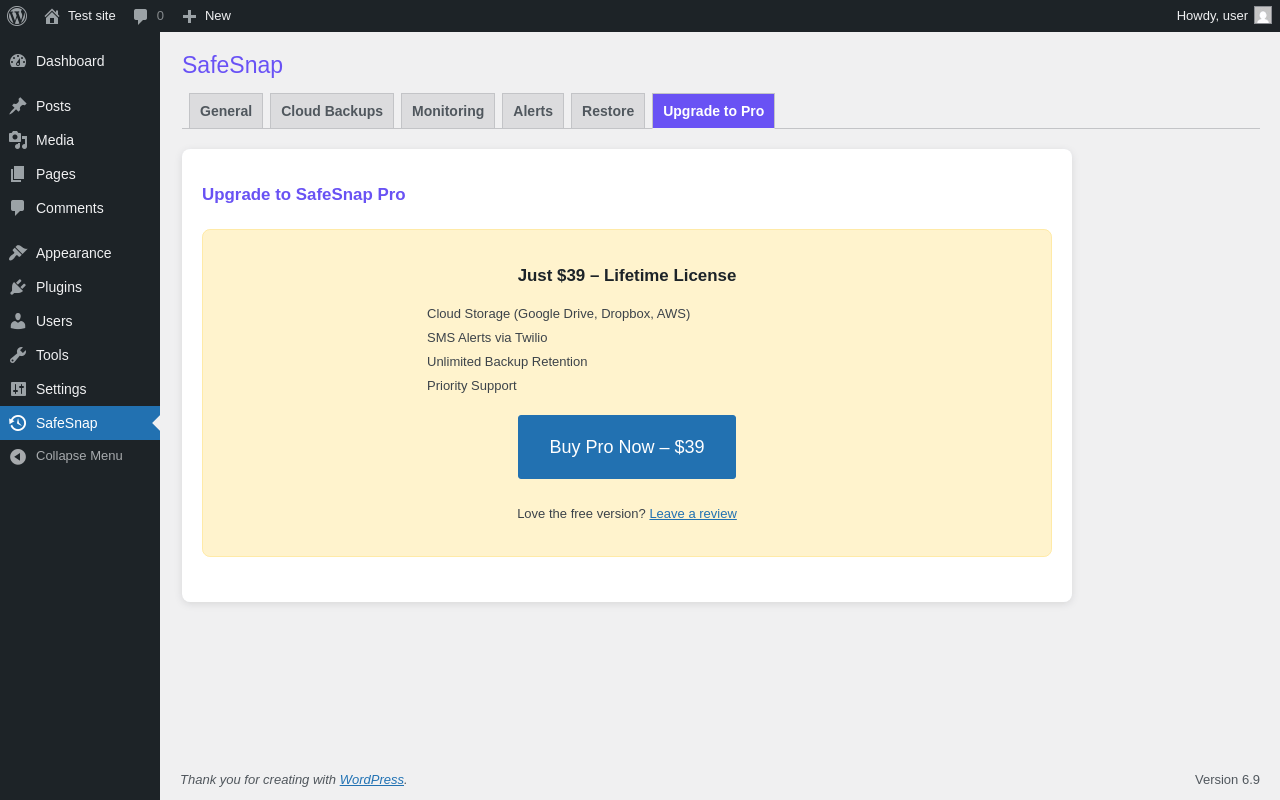Image resolution: width=1280 pixels, height=800 pixels.
Task: Open Comments in the sidebar menu
Action: click(x=80, y=208)
